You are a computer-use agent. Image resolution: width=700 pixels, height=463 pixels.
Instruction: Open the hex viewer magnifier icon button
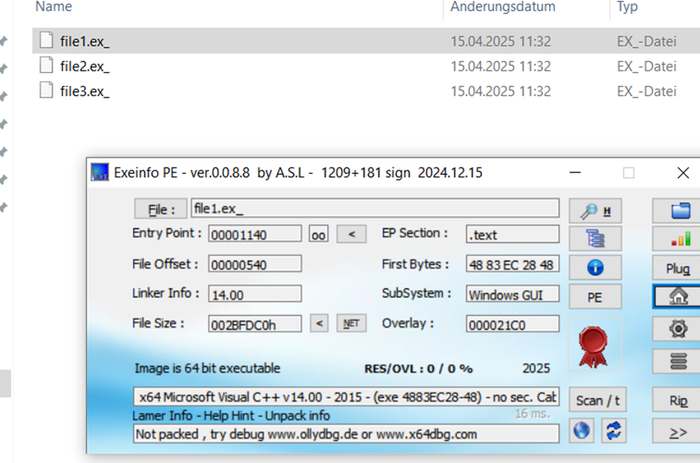point(595,211)
